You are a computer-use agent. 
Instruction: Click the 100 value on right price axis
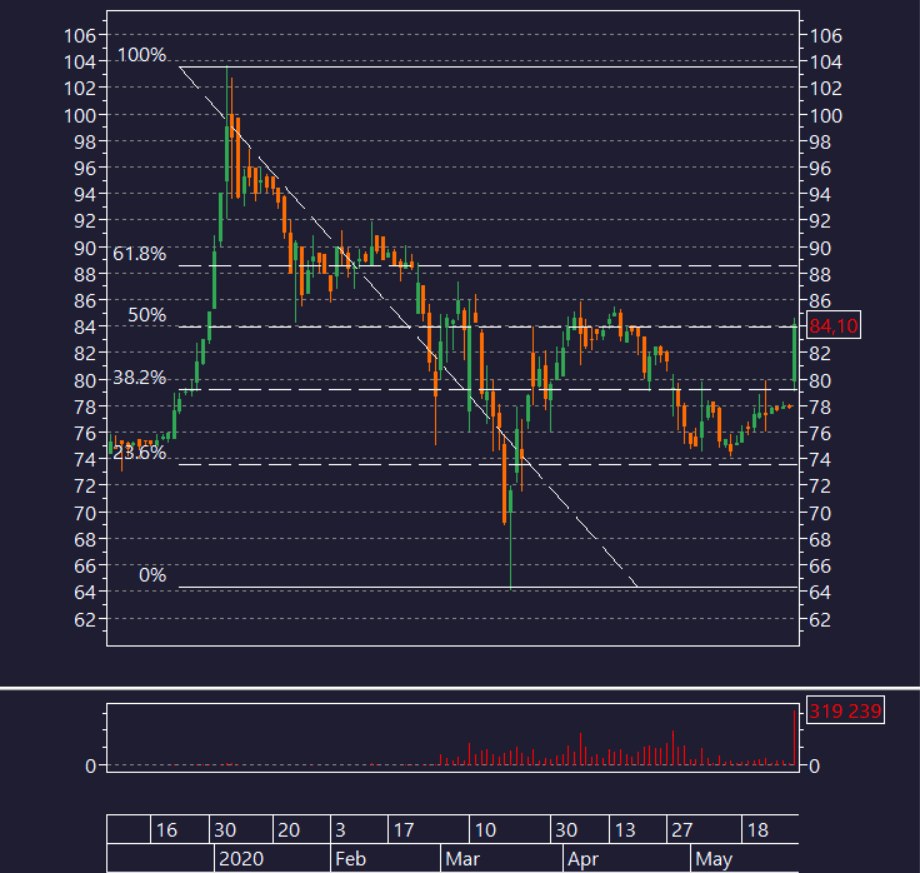coord(826,116)
